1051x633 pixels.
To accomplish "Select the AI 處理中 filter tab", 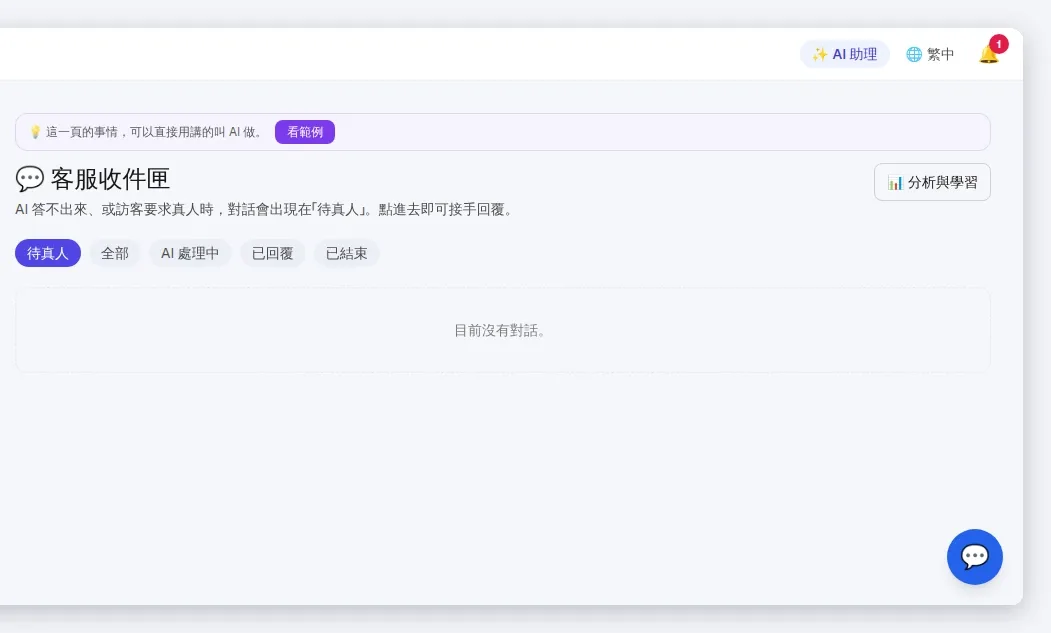I will (x=190, y=253).
